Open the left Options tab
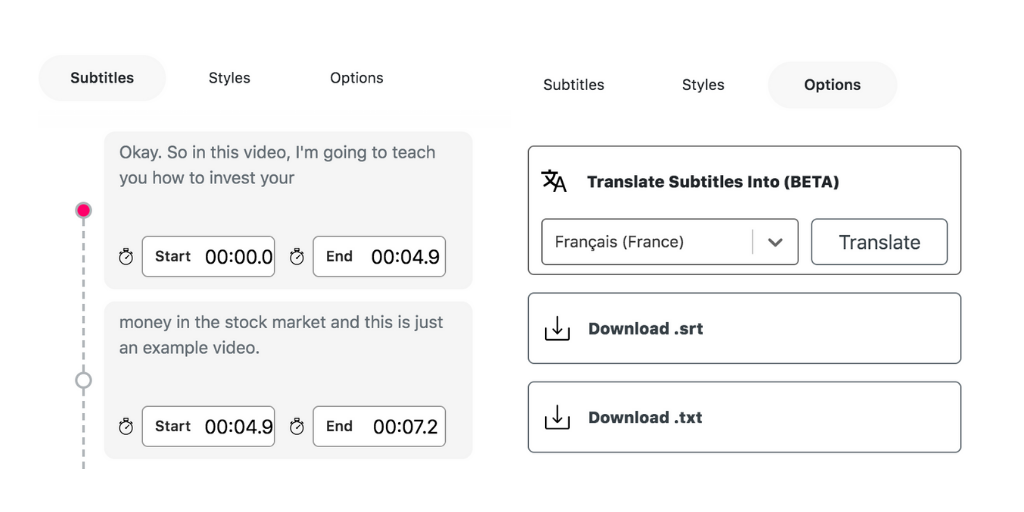 [x=357, y=78]
